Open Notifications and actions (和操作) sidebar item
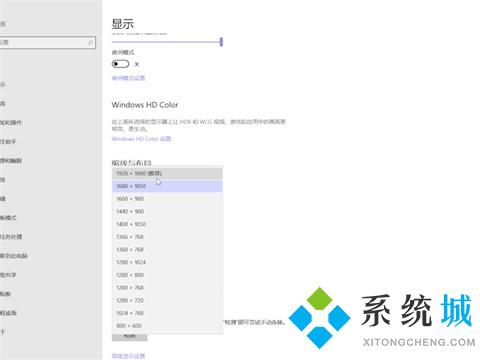 tap(11, 122)
